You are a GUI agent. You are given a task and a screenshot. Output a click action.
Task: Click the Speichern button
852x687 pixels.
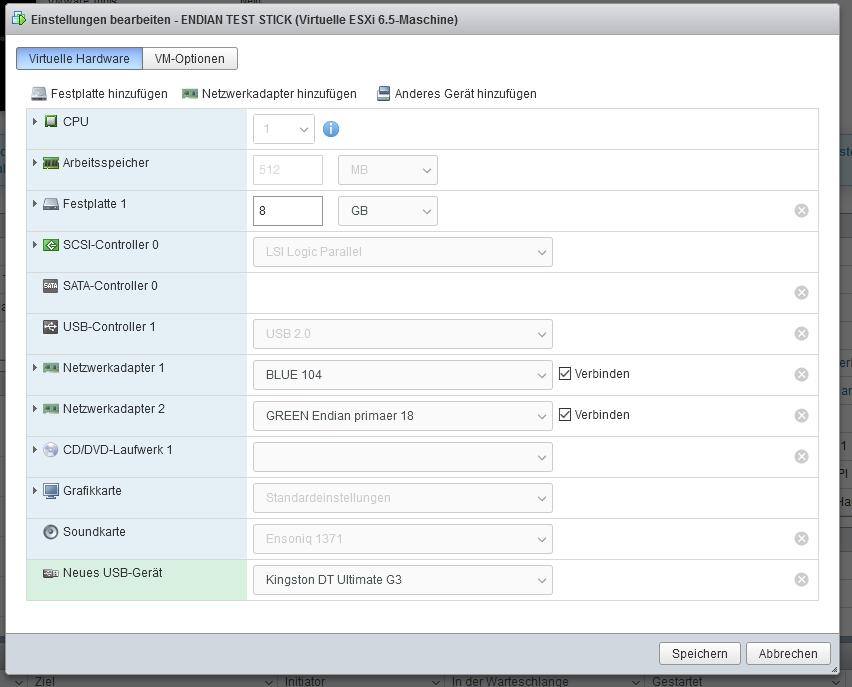(699, 654)
